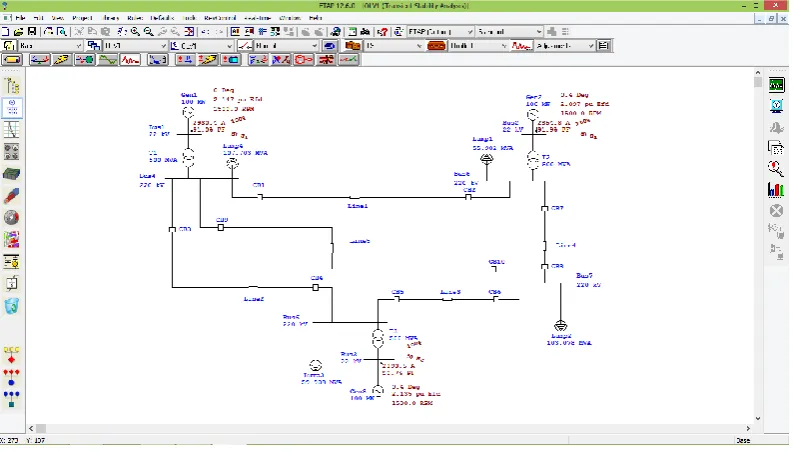Restore the inner document window
The height and width of the screenshot is (452, 793).
click(x=771, y=18)
